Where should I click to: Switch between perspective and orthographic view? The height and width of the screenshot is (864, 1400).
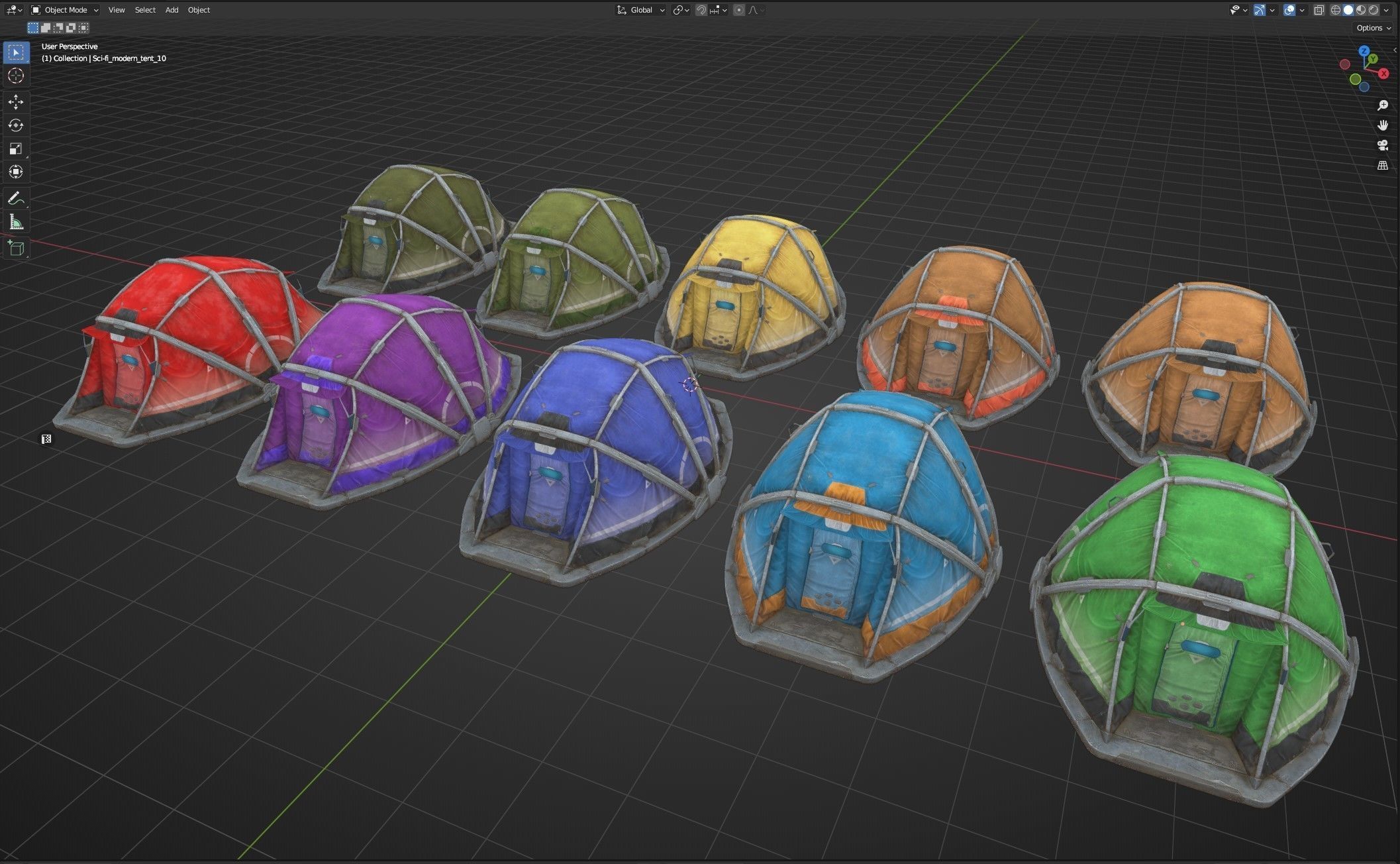(x=1382, y=166)
